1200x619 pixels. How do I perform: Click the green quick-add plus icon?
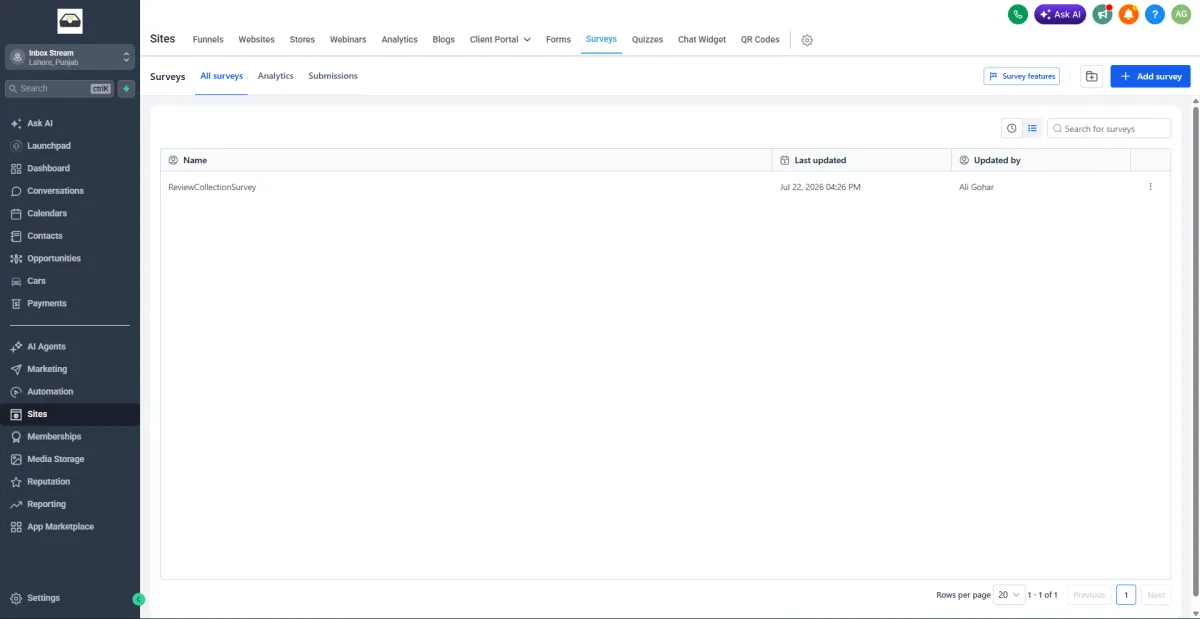click(x=126, y=88)
